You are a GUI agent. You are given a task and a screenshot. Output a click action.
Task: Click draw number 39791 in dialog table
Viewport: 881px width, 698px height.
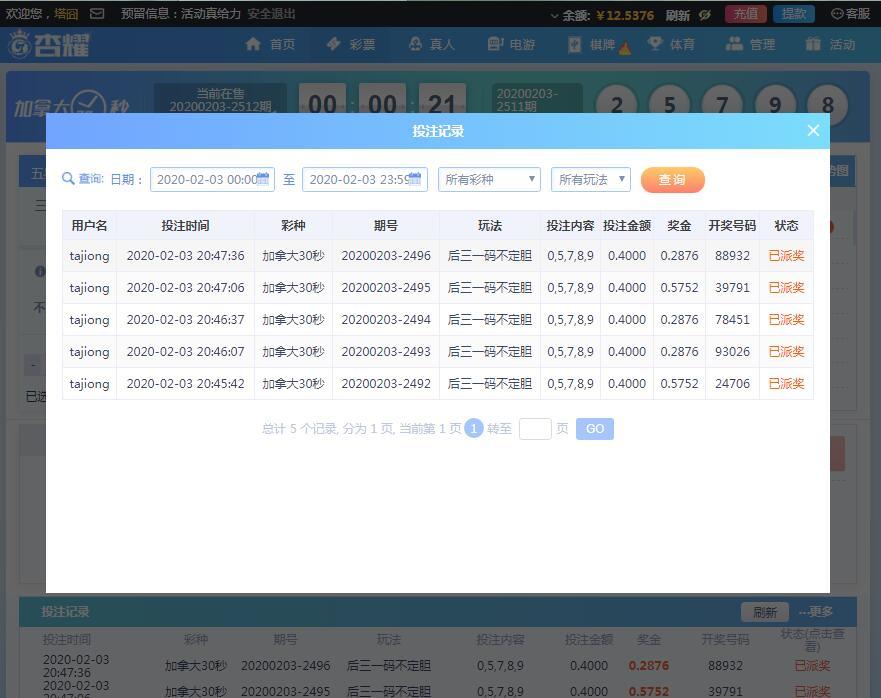point(732,288)
